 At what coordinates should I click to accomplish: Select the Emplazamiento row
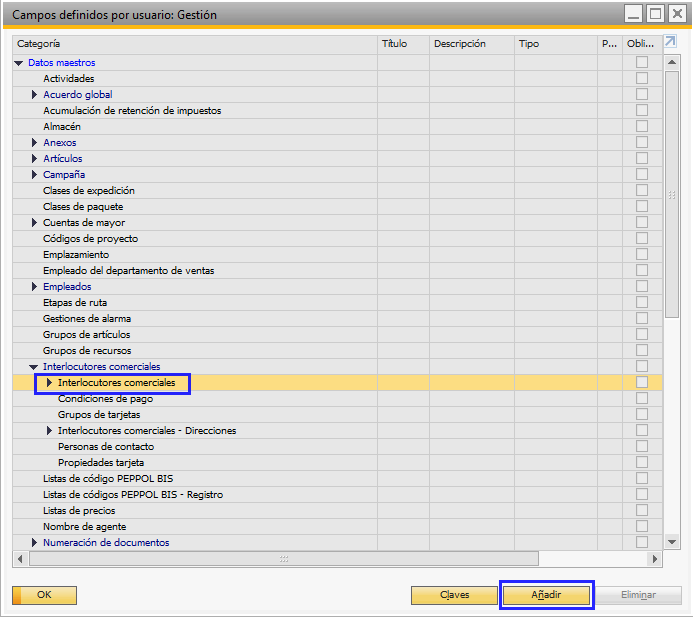click(x=337, y=255)
